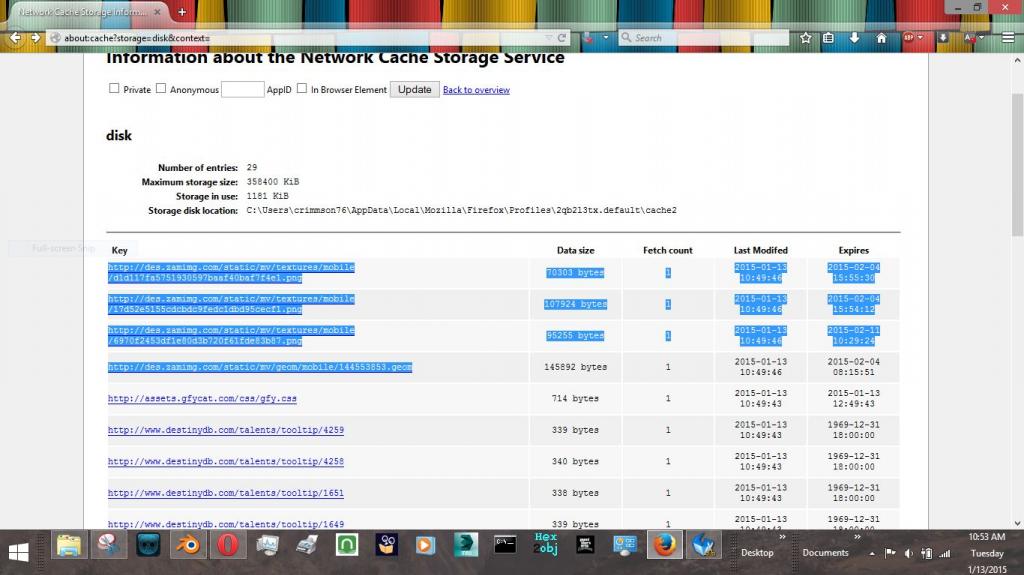Enable the Private checkbox

point(114,88)
